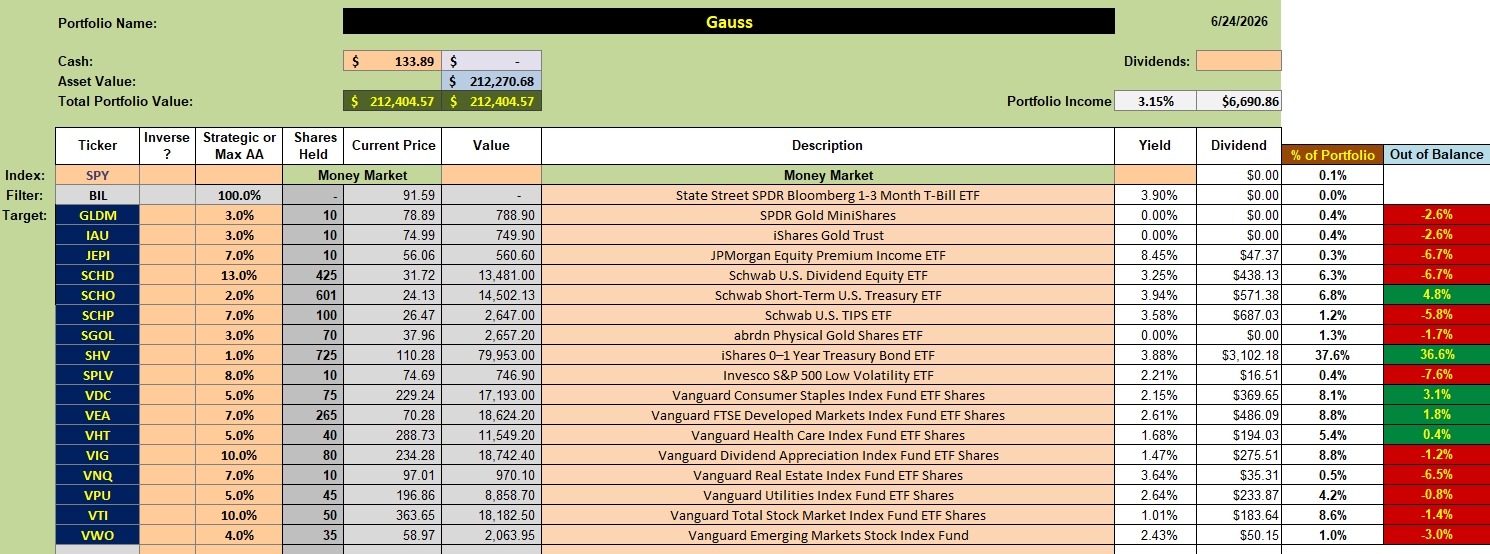Select SHV 37.6% of portfolio cell
The width and height of the screenshot is (1490, 554).
tap(1332, 355)
